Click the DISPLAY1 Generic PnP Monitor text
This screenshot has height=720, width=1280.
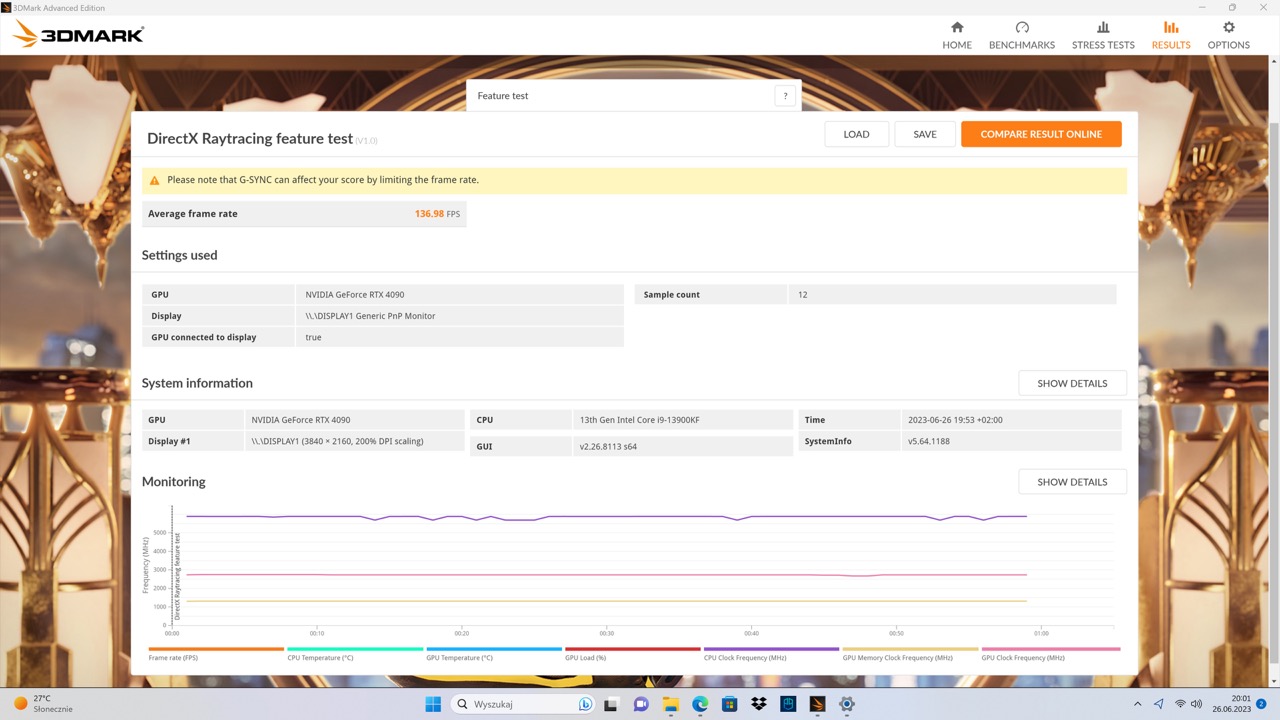[370, 316]
